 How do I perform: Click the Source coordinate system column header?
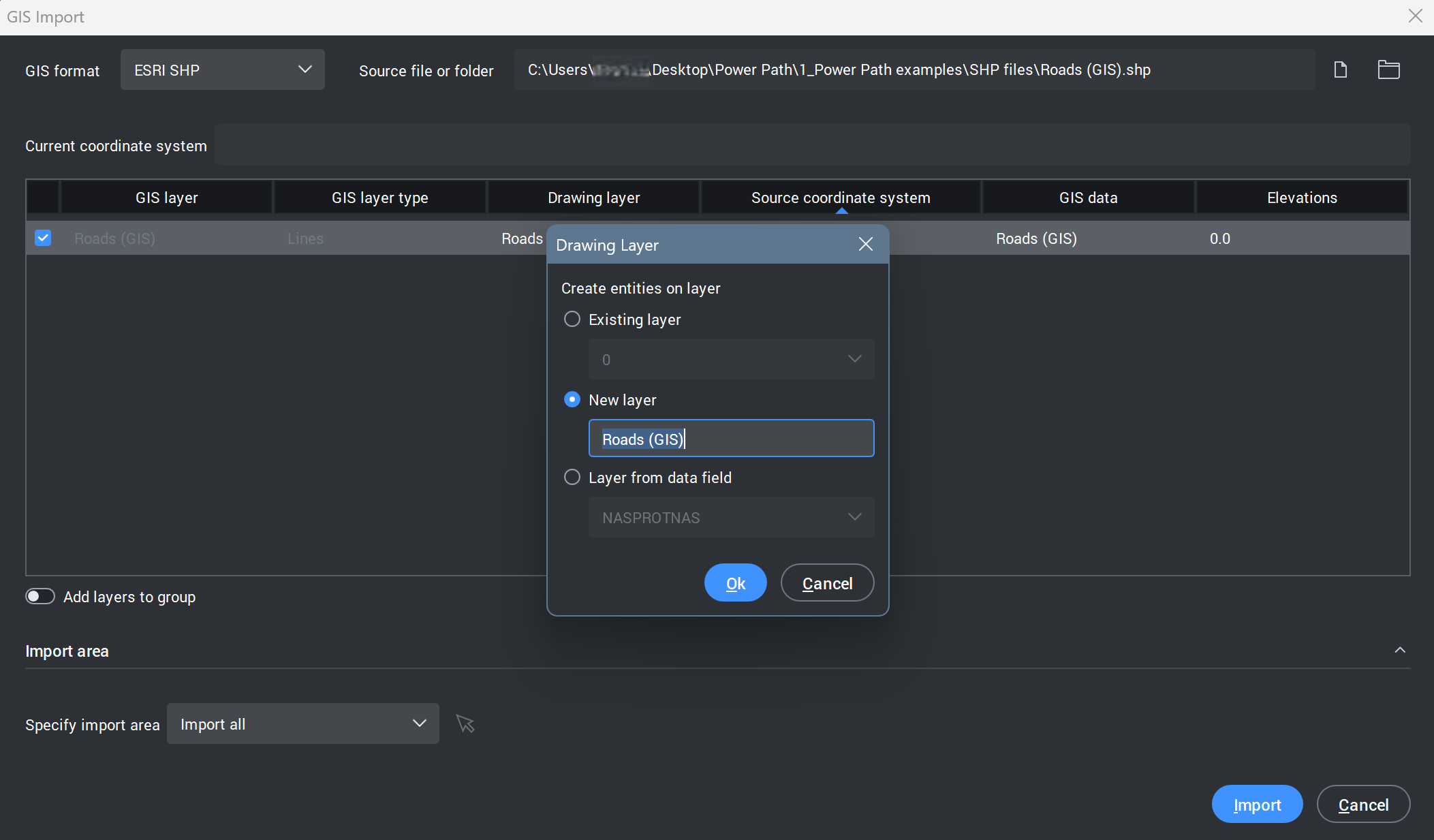point(840,198)
